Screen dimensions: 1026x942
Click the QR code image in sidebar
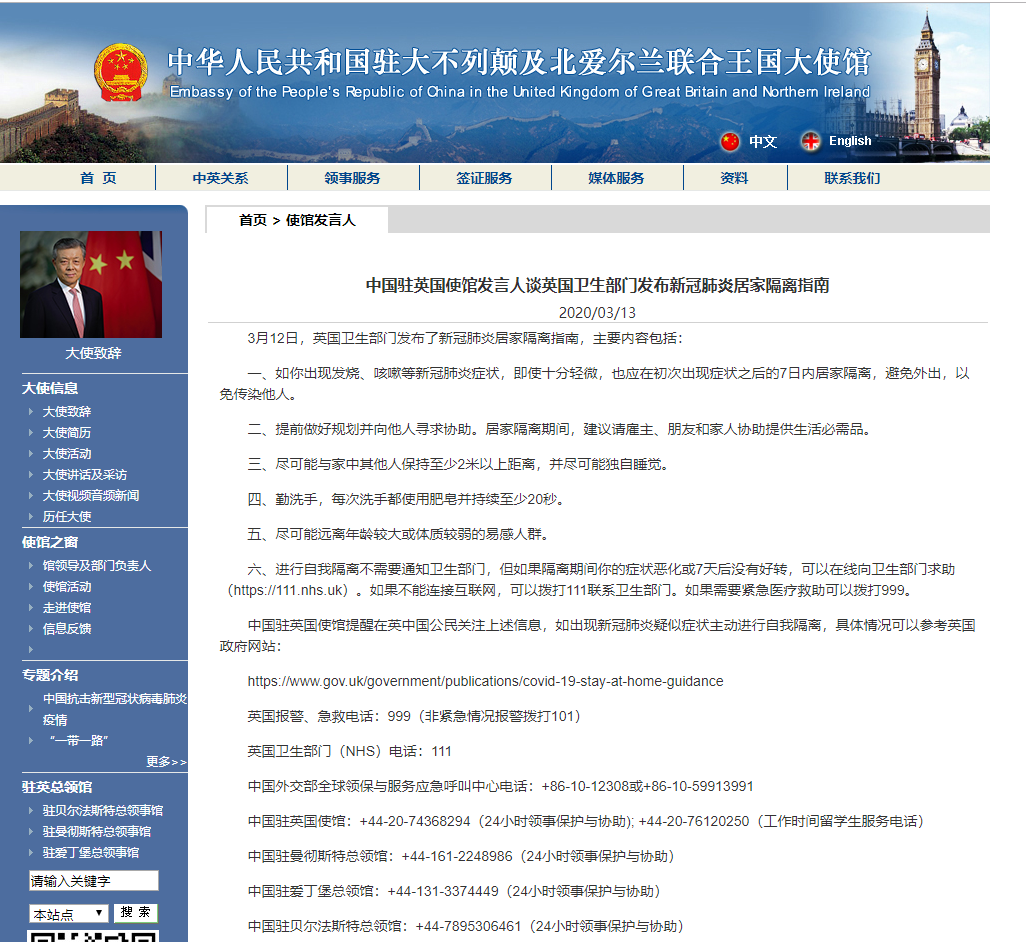(x=93, y=935)
